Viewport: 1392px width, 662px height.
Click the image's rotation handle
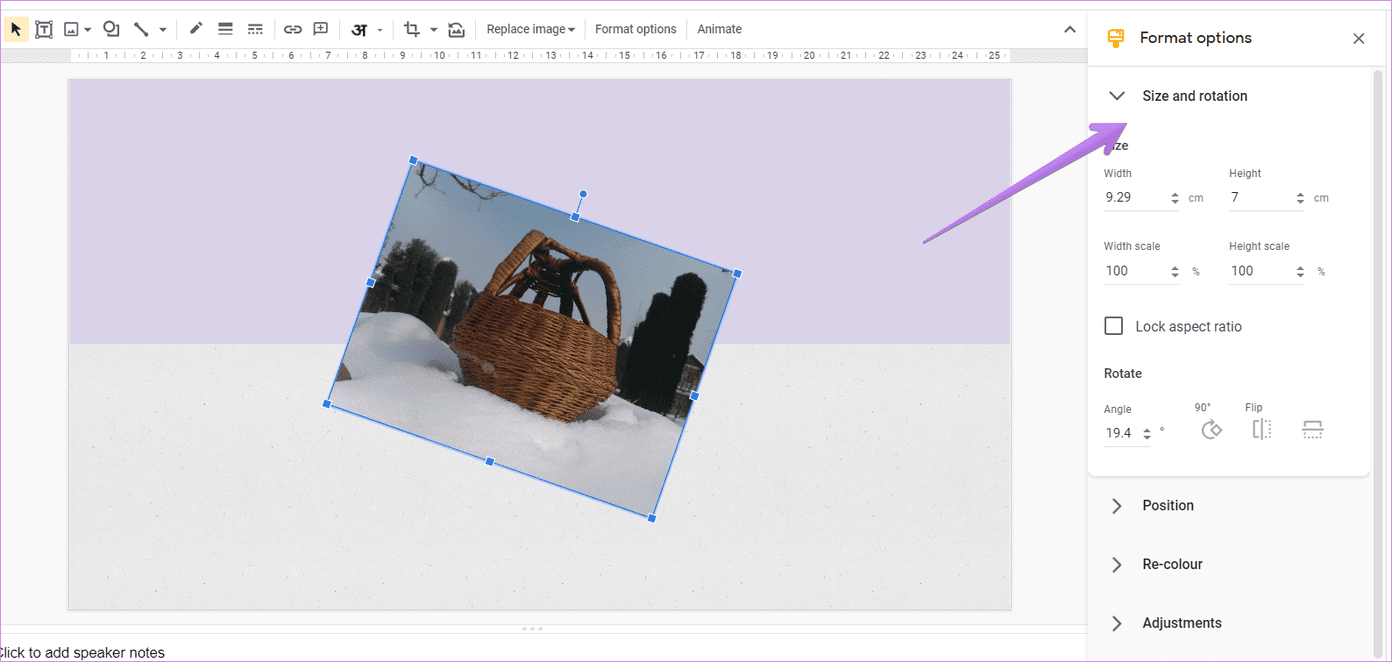583,194
